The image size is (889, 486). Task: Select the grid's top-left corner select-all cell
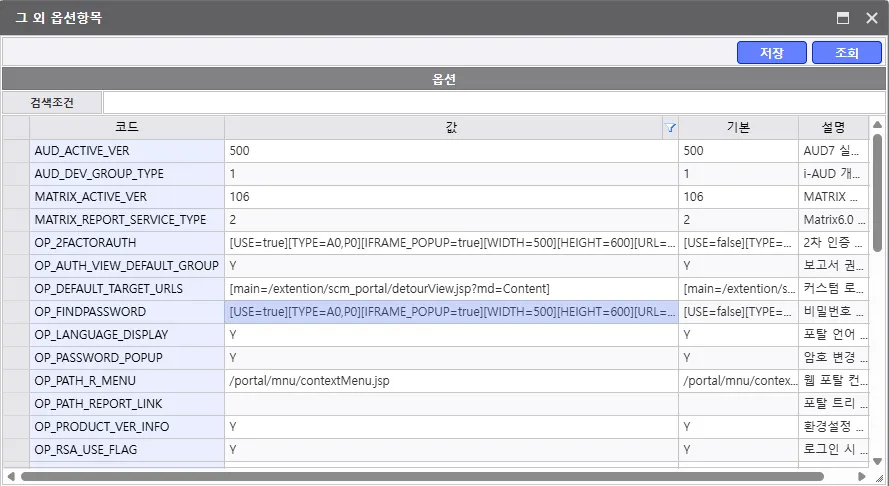point(16,128)
